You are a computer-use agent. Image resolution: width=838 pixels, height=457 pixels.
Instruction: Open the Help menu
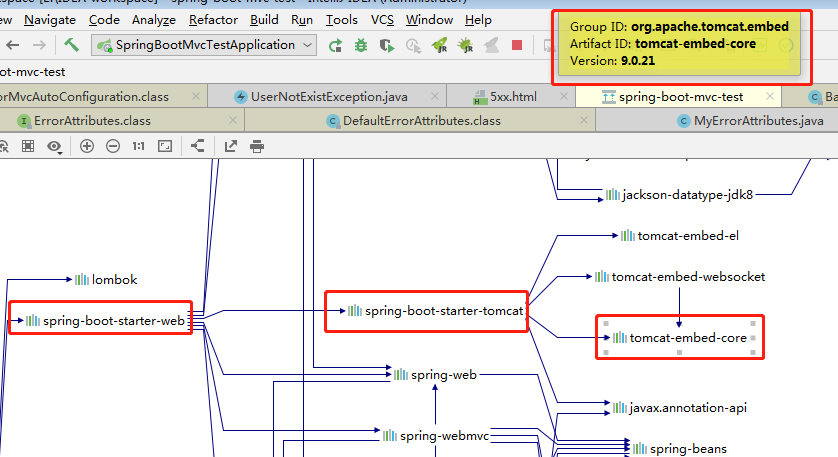tap(478, 20)
